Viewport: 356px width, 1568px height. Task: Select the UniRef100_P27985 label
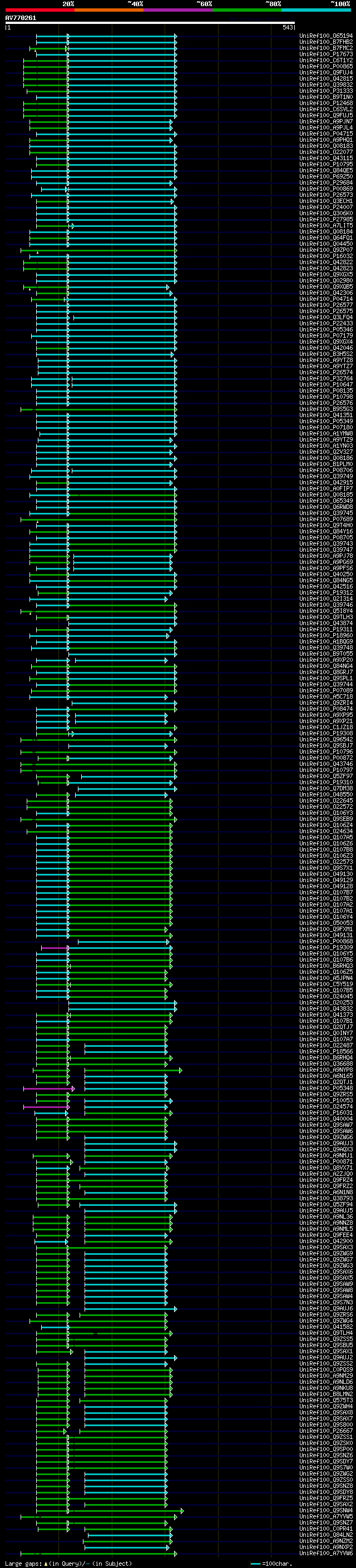[325, 219]
